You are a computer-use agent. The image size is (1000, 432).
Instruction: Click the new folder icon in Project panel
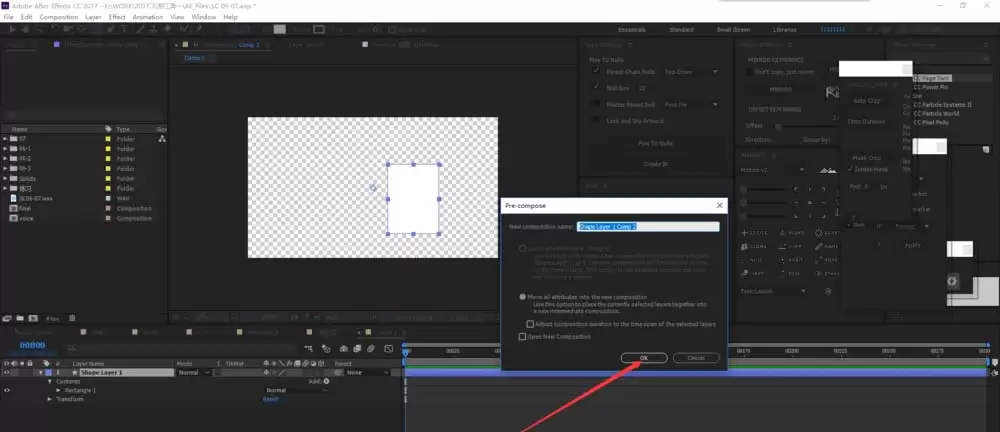[x=20, y=318]
